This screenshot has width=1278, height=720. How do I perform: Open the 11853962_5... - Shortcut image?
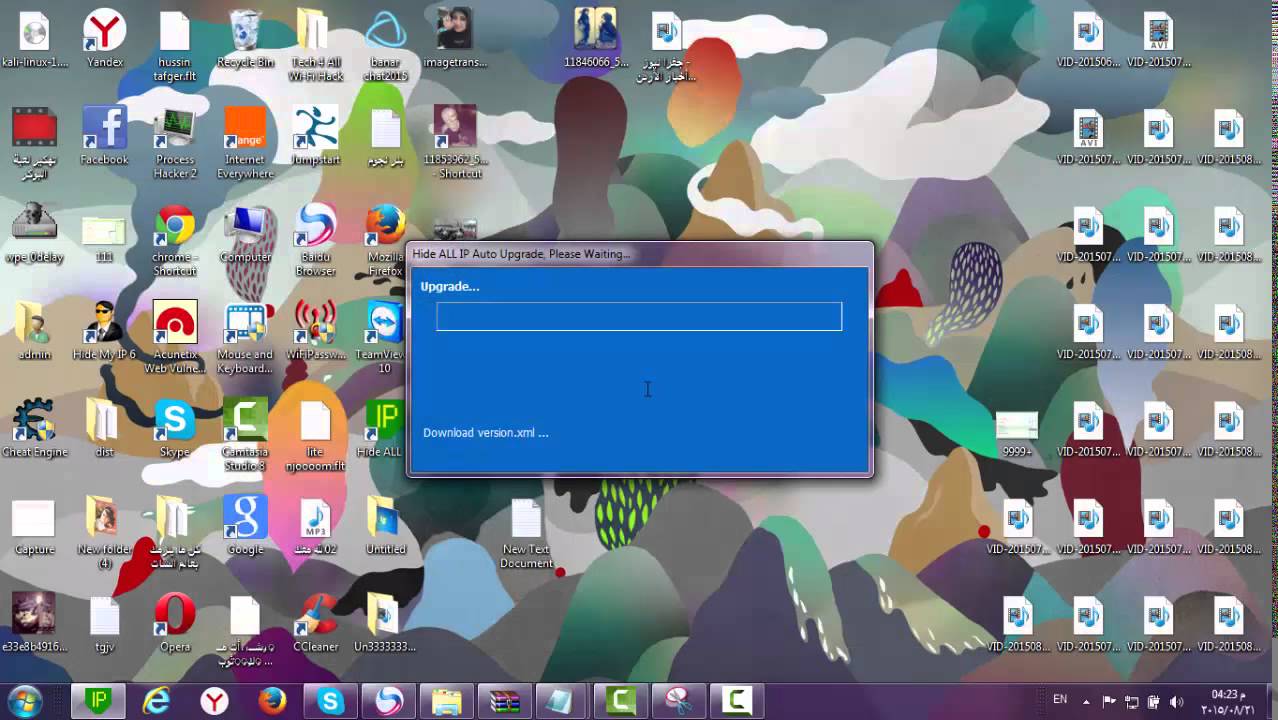point(455,143)
